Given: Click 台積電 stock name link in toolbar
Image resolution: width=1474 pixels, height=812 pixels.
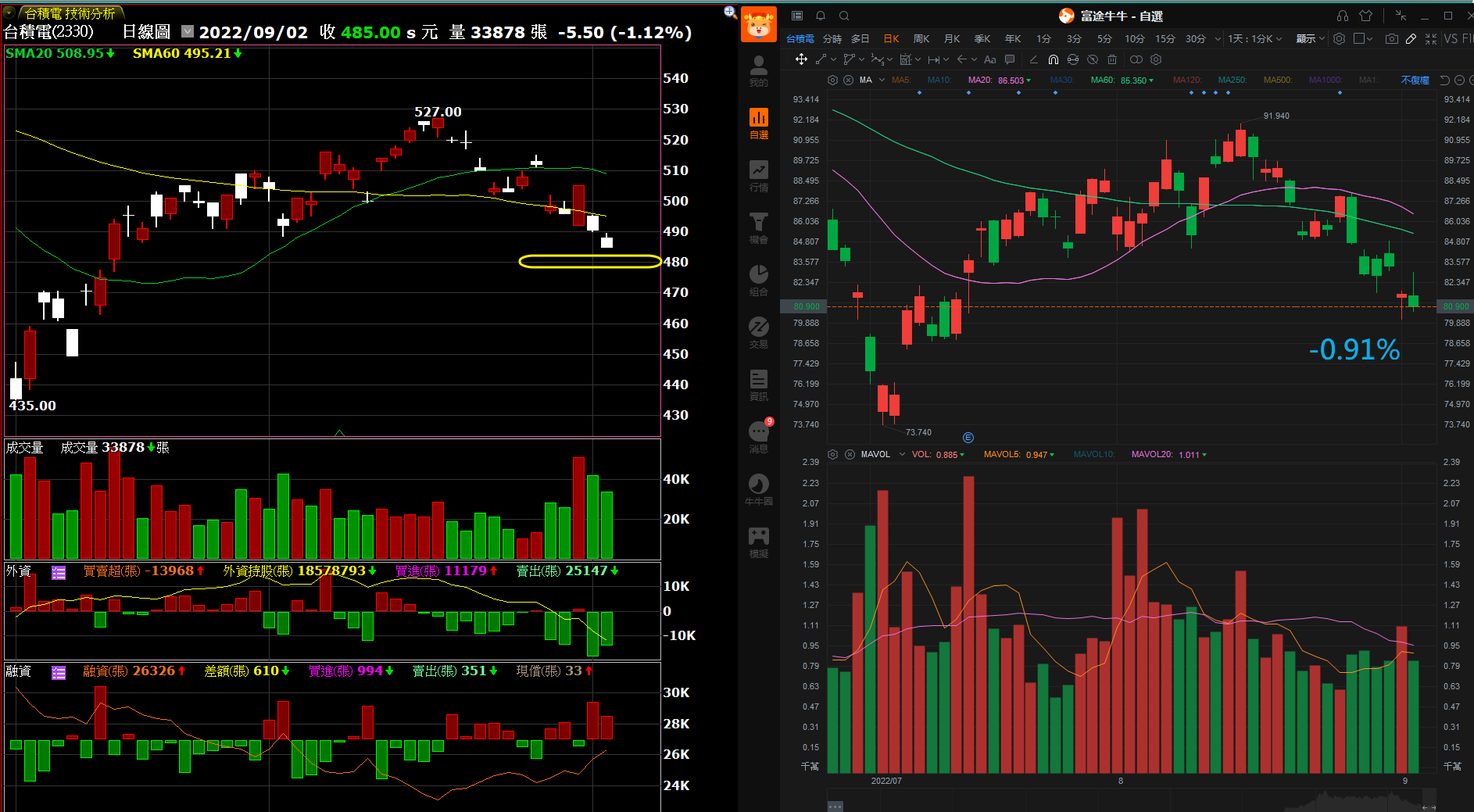Looking at the screenshot, I should pyautogui.click(x=800, y=38).
